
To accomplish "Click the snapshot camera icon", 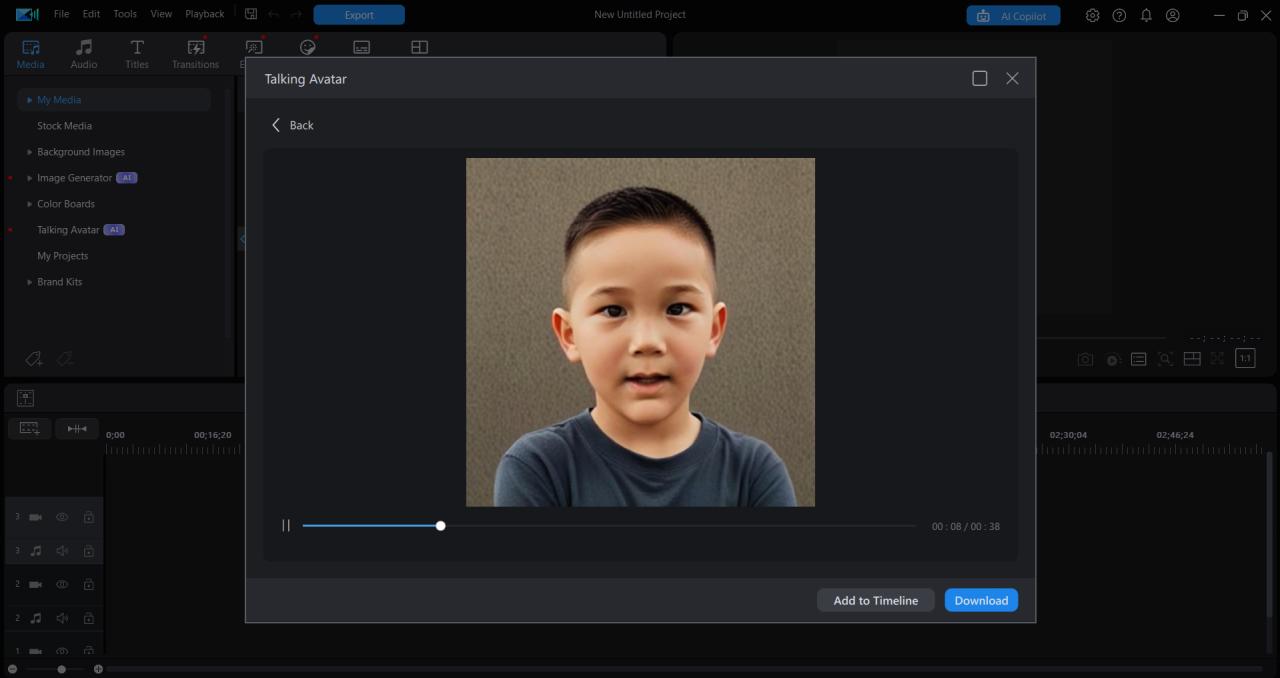I will tap(1085, 359).
